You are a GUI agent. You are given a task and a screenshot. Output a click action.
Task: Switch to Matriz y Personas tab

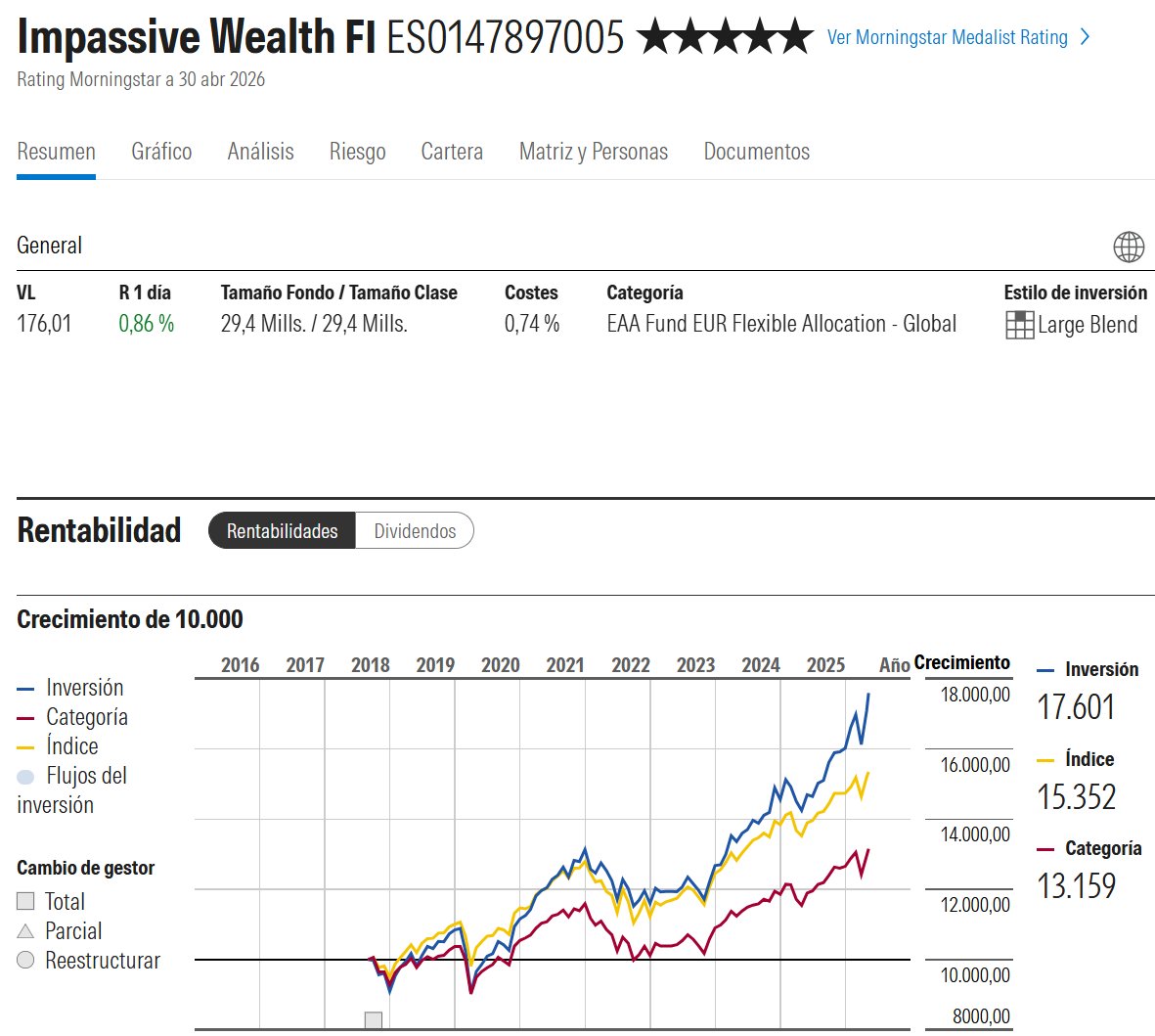coord(594,152)
